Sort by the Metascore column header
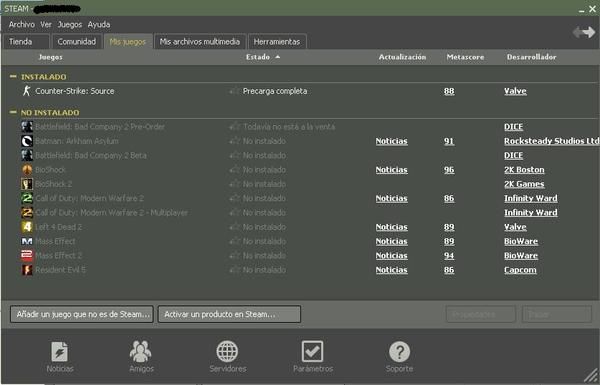Screen dimensions: 600x385 pyautogui.click(x=465, y=57)
